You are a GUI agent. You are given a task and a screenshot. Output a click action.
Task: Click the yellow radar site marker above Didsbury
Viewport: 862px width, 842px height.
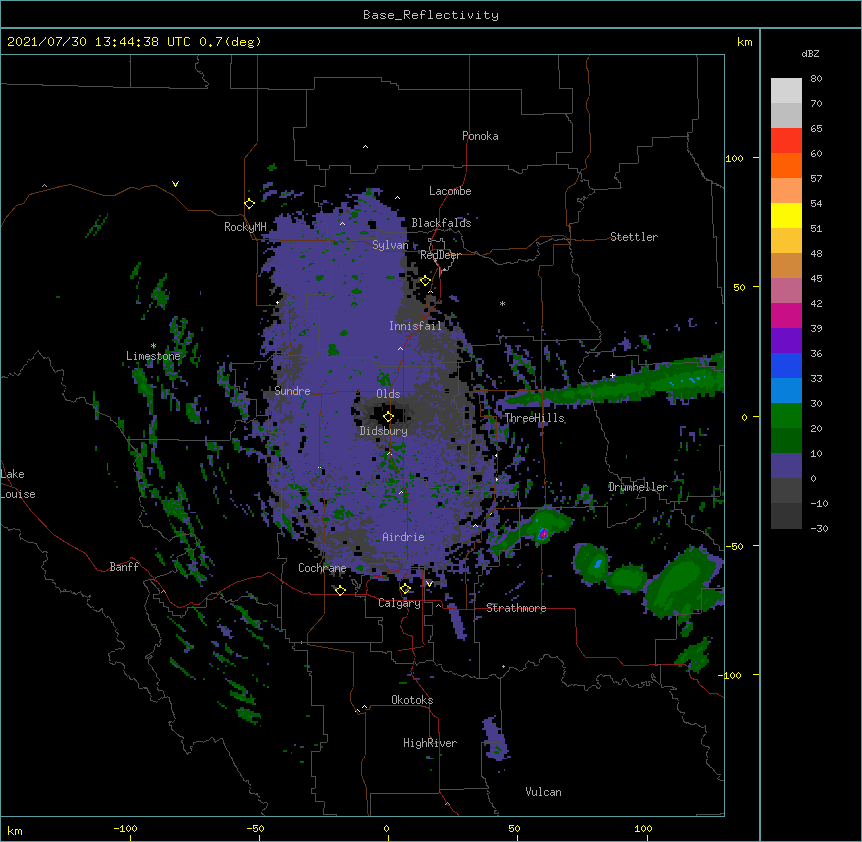[x=388, y=416]
